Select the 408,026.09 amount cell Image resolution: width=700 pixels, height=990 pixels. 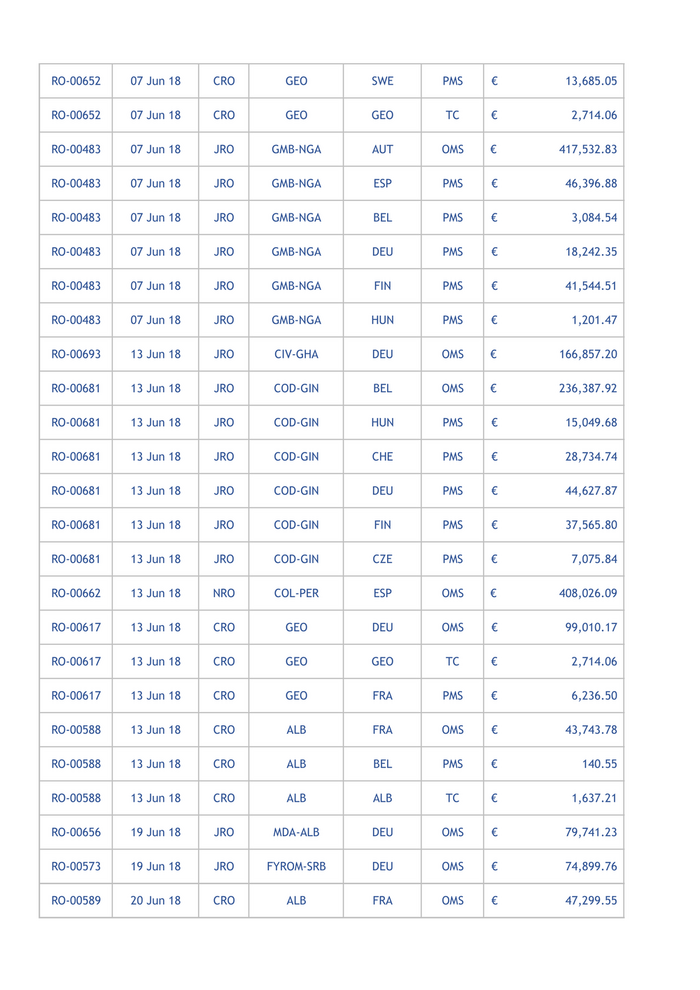[x=587, y=593]
